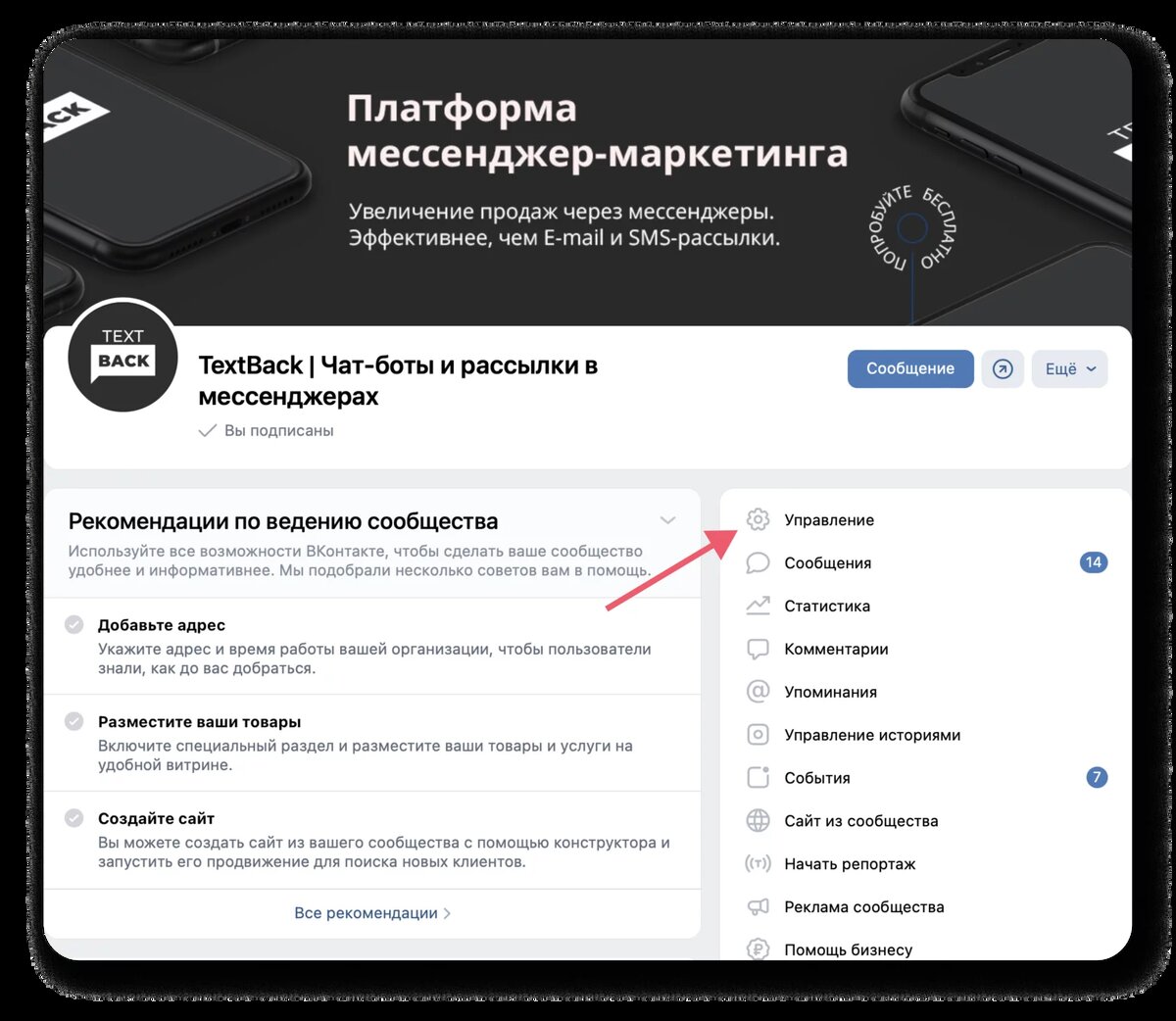The image size is (1176, 1021).
Task: Expand the Вы подписаны subscription options
Action: click(267, 430)
